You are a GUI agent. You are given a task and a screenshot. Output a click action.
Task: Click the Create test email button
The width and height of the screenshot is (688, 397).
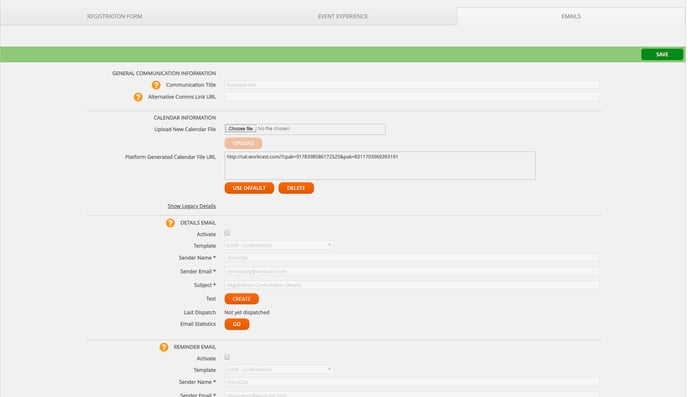click(241, 299)
